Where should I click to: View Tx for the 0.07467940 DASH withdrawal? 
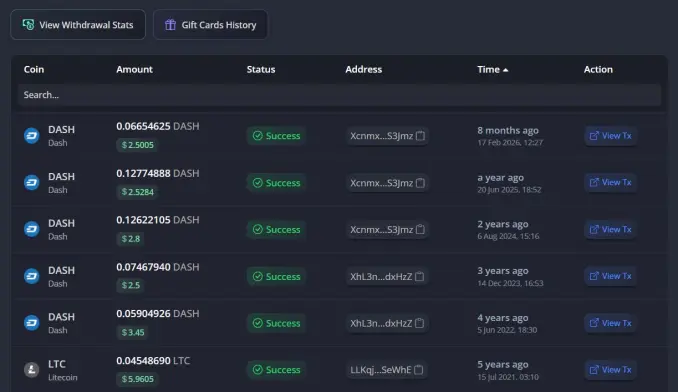[x=611, y=276]
